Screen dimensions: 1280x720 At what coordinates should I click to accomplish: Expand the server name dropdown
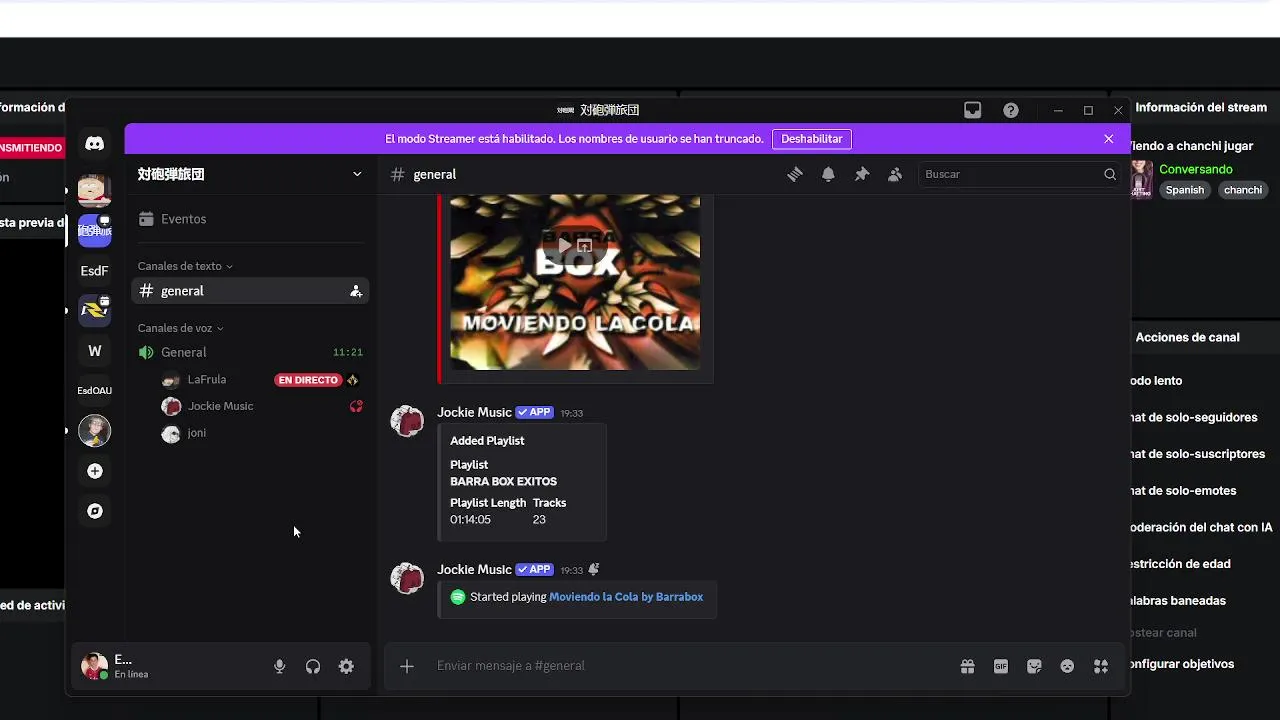pos(357,174)
